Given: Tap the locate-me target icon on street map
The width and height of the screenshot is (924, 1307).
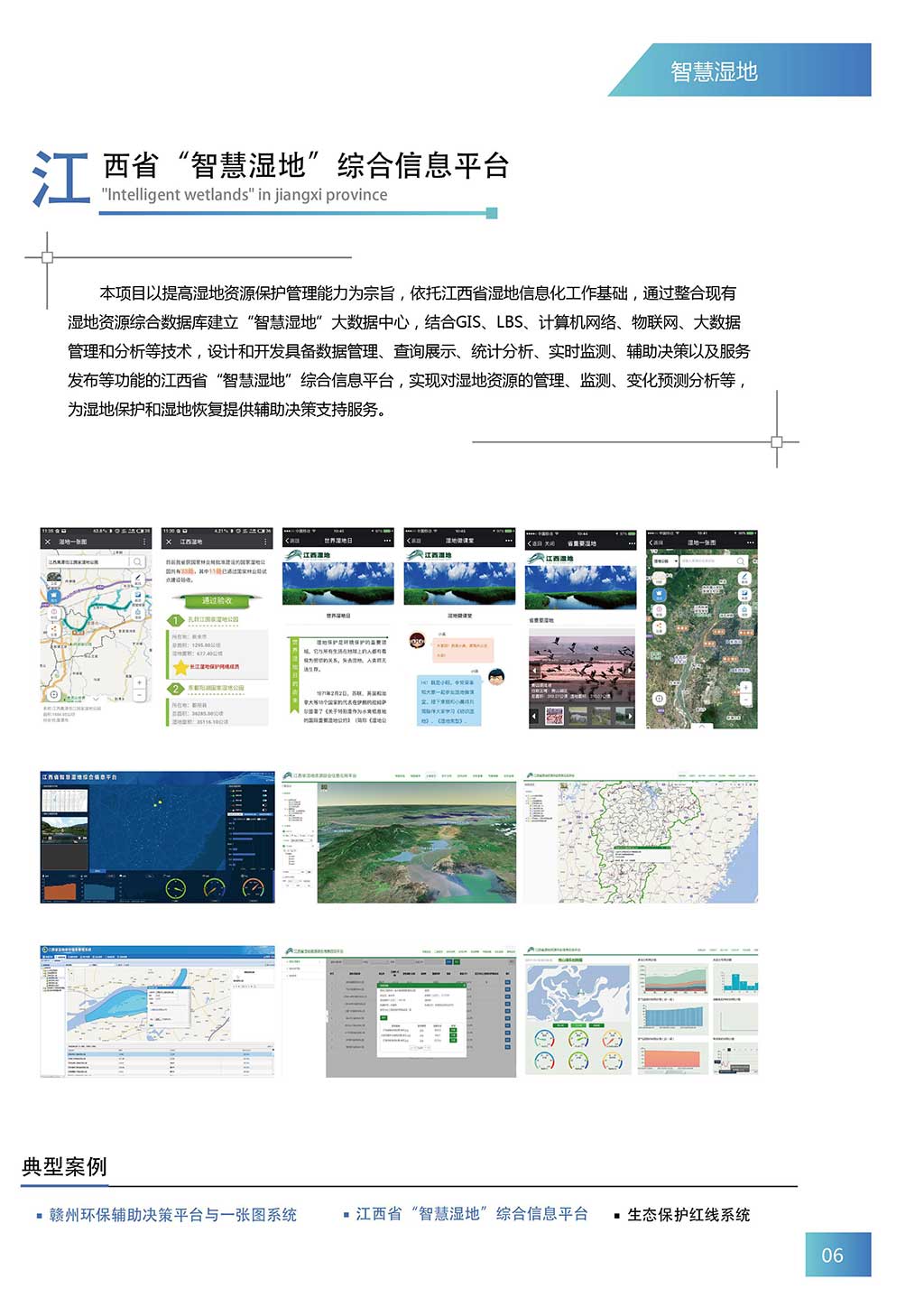Looking at the screenshot, I should [x=53, y=694].
